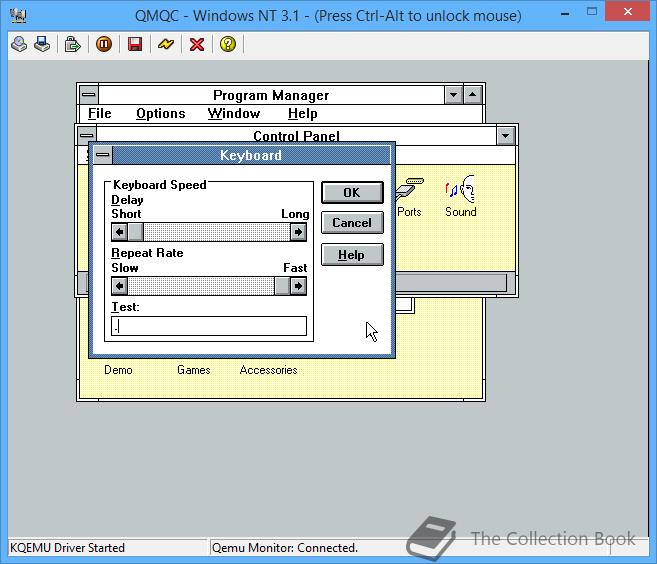Click the Repeat Rate slider left arrow
This screenshot has height=564, width=657.
pos(120,286)
